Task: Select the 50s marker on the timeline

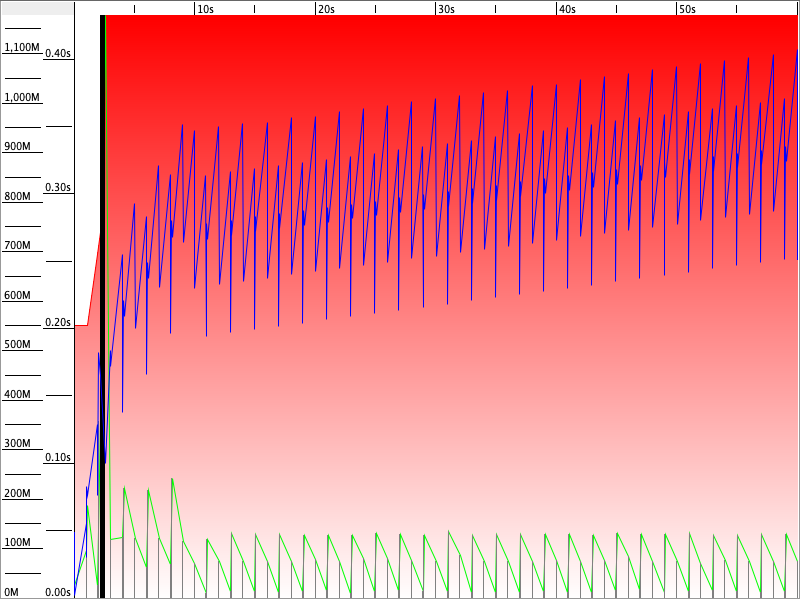Action: (687, 9)
